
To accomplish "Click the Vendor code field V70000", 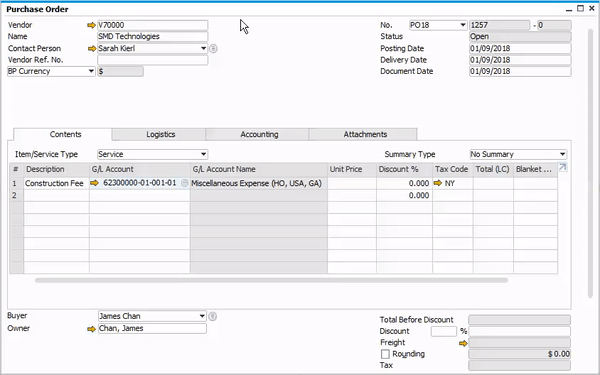I will [x=153, y=25].
